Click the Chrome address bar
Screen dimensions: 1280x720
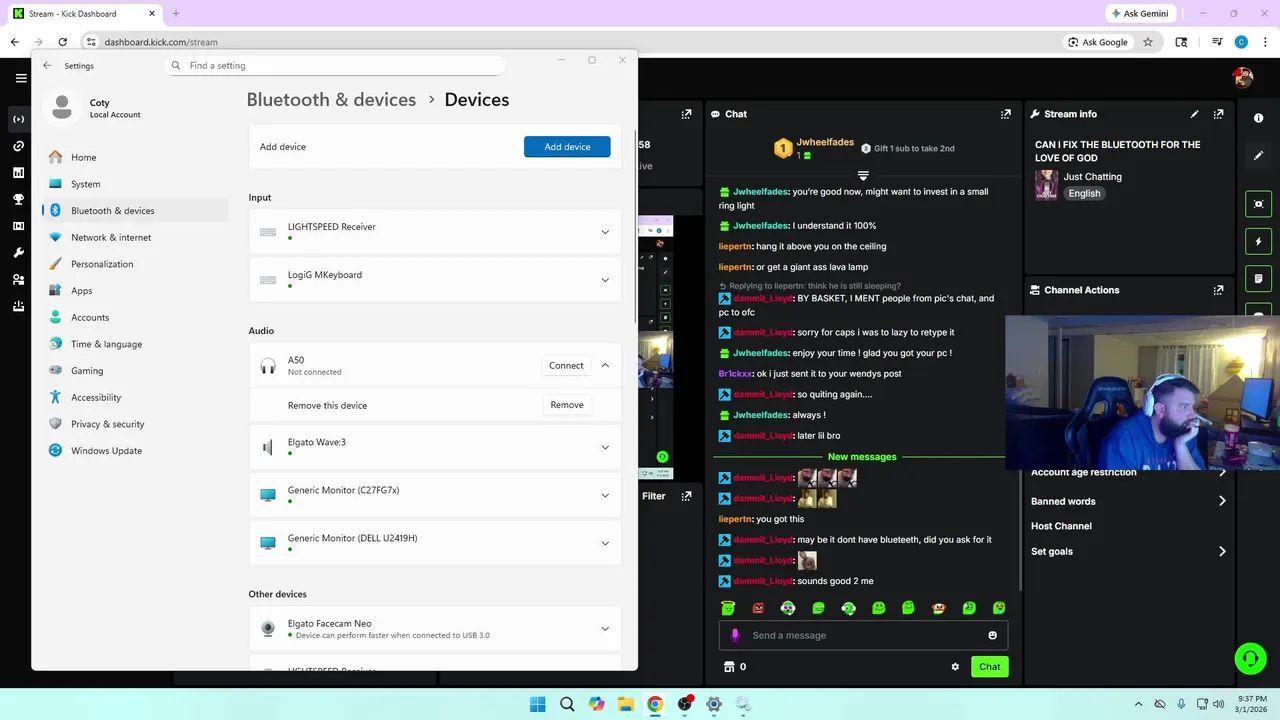coord(570,42)
